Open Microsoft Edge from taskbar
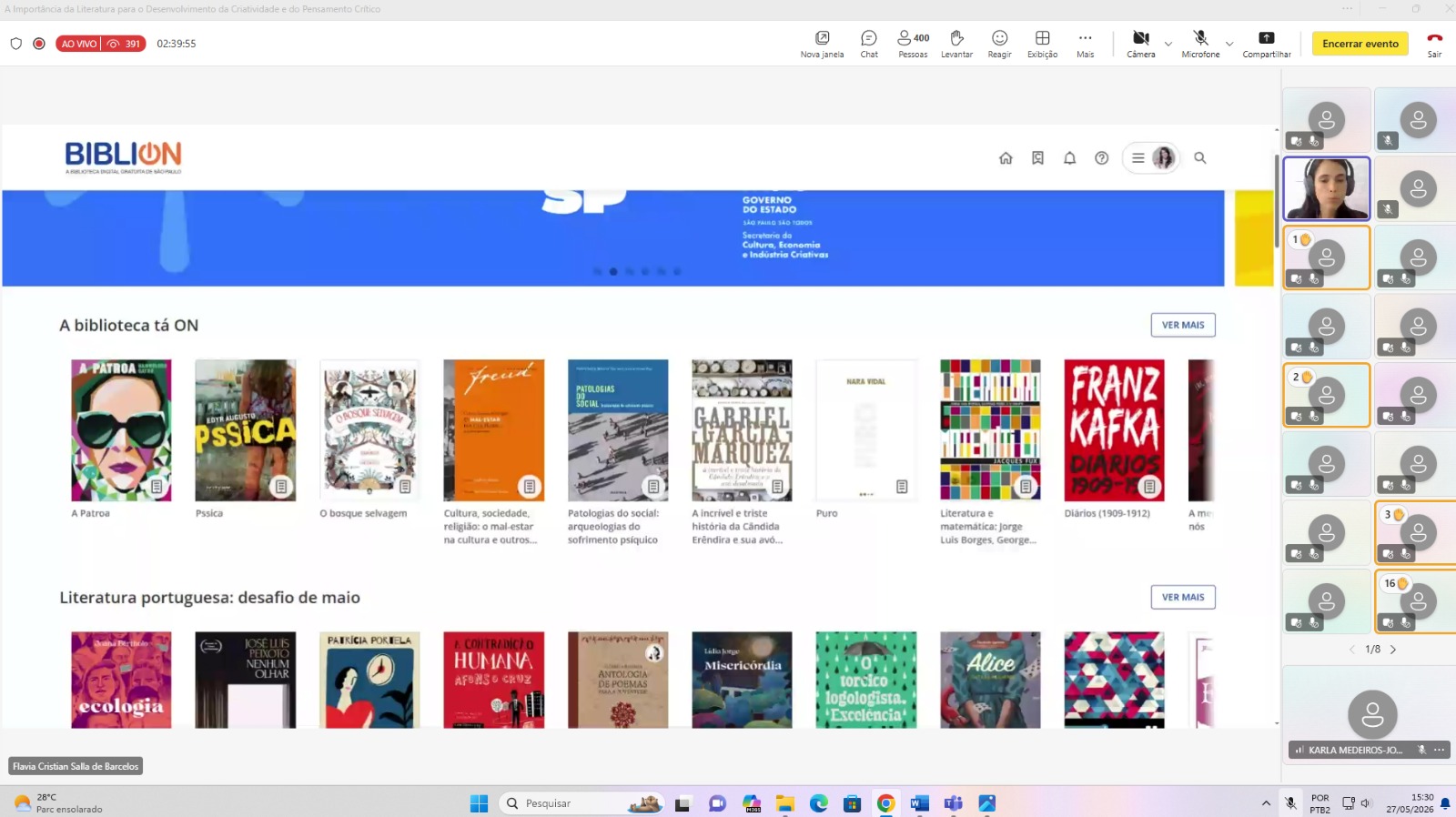Screen dimensions: 1456x817 point(819,803)
